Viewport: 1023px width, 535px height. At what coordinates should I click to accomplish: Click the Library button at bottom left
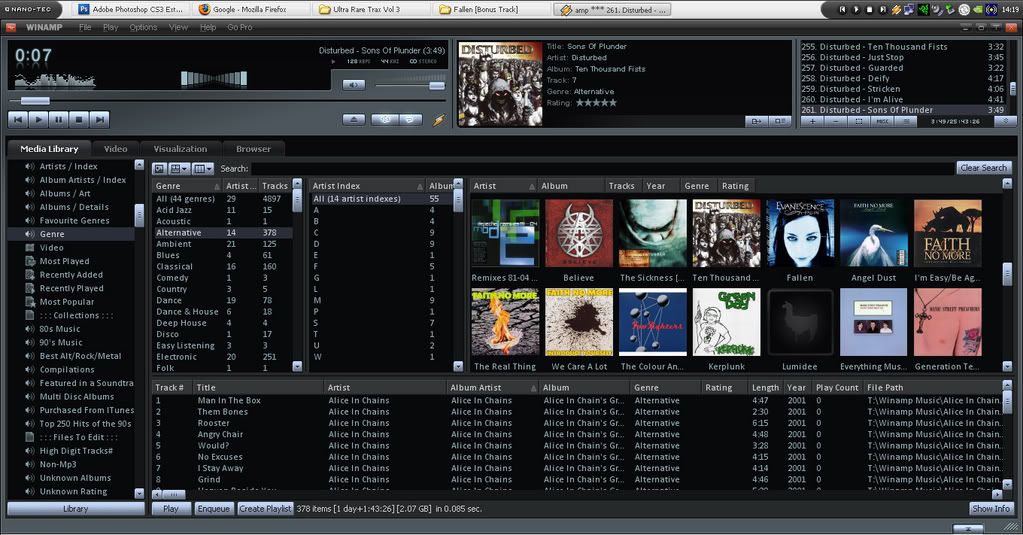click(76, 508)
